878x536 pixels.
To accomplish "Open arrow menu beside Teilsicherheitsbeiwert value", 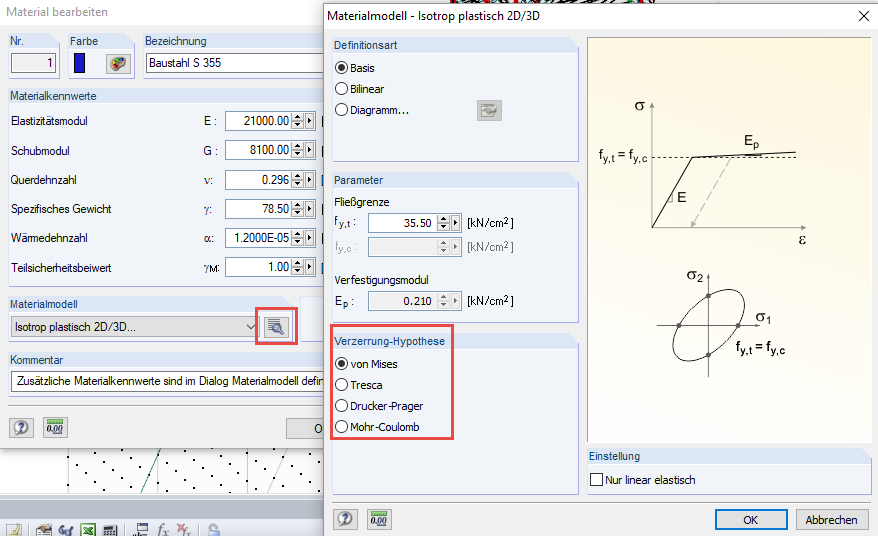I will [x=309, y=267].
